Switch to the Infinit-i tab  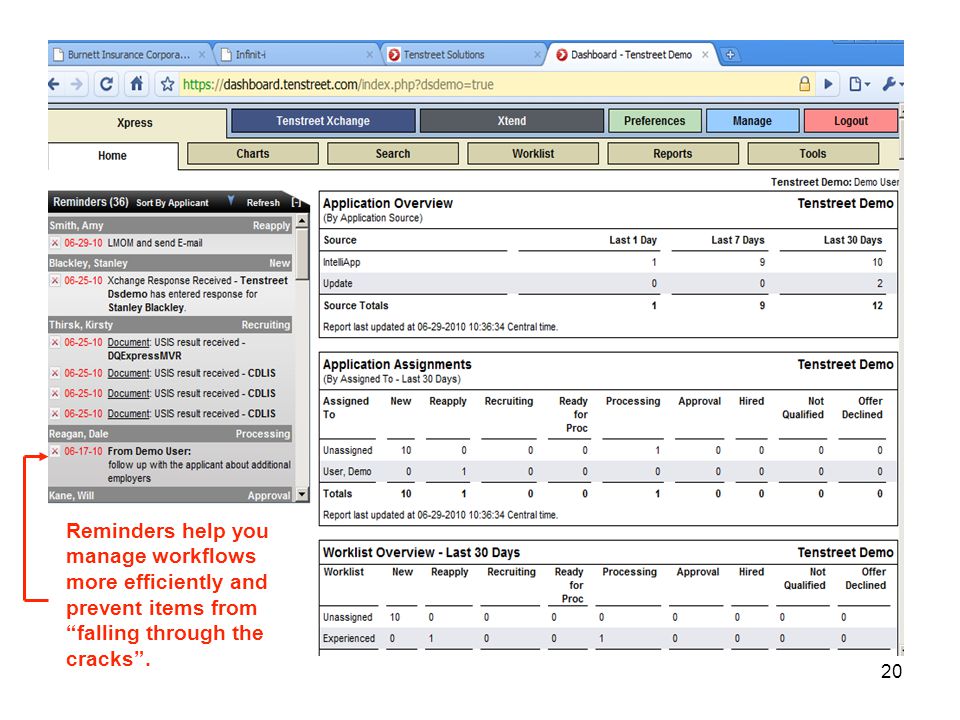[x=297, y=54]
